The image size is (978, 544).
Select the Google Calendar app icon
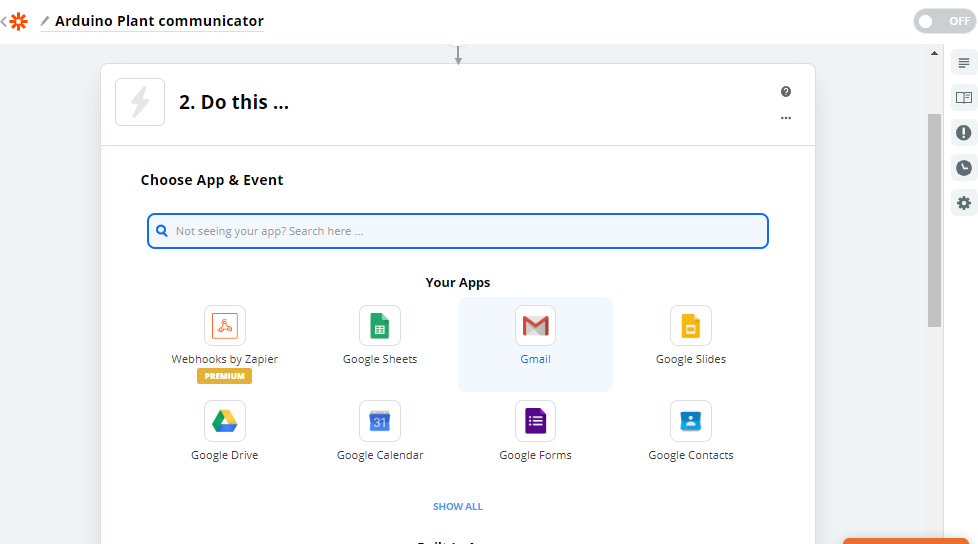(380, 421)
